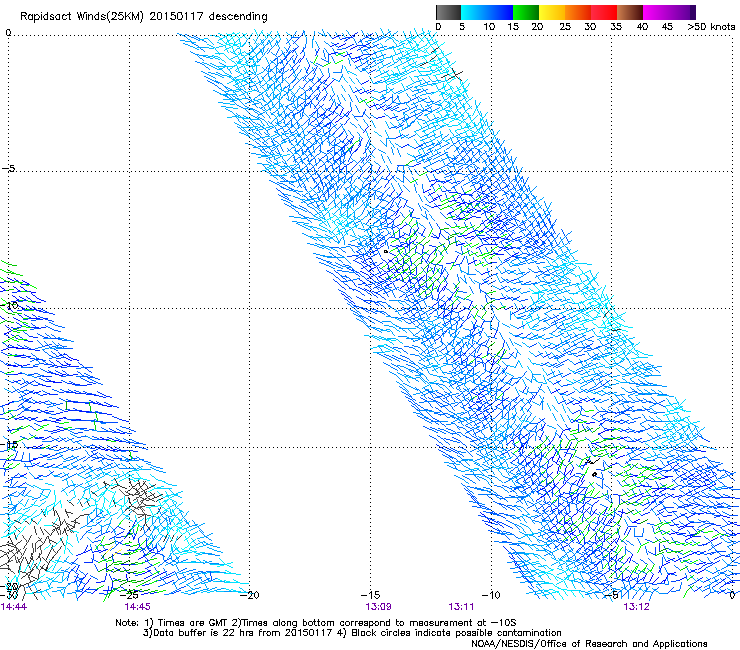Click the NOAA/NESDIS credit line
The width and height of the screenshot is (740, 650).
(589, 643)
